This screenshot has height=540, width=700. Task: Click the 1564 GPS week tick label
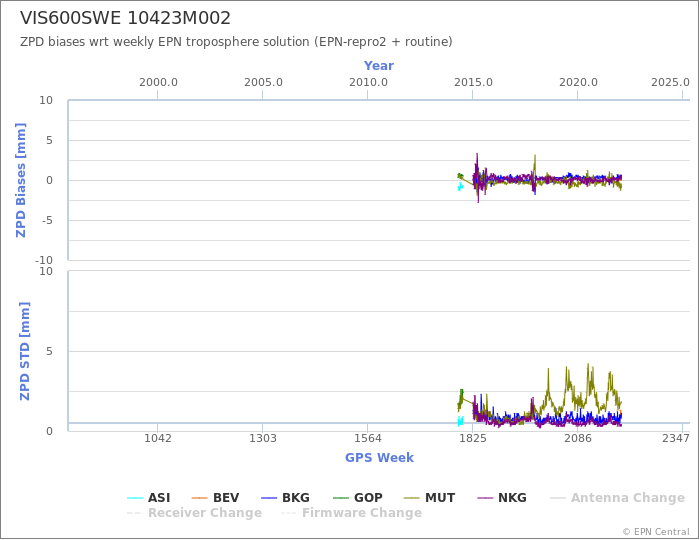click(x=368, y=438)
